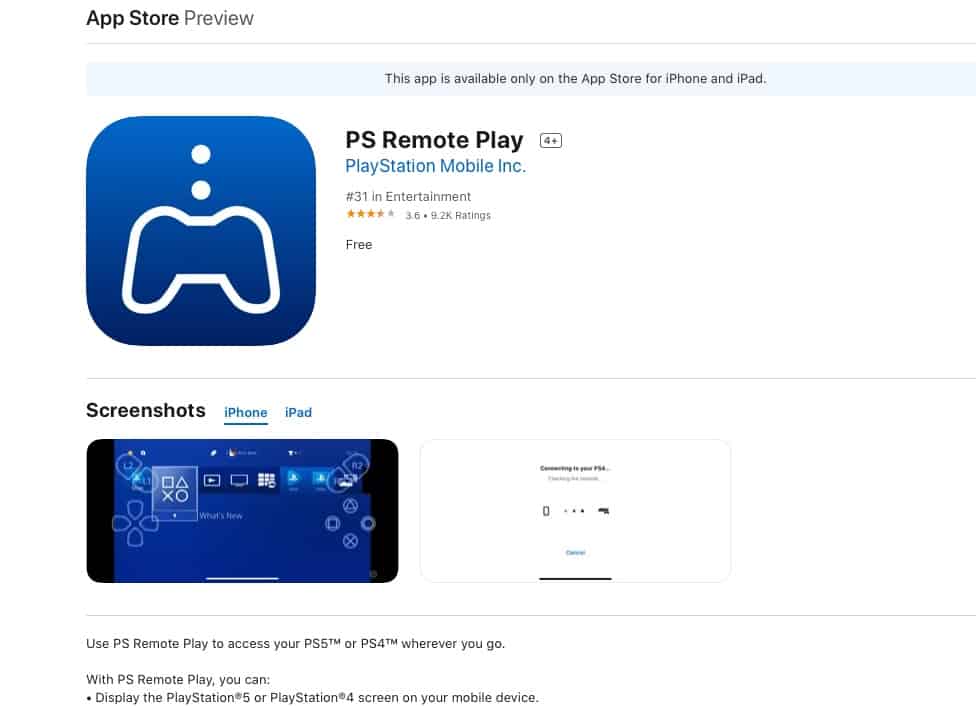Select the iPhone screenshots tab
The height and width of the screenshot is (706, 976).
click(245, 412)
